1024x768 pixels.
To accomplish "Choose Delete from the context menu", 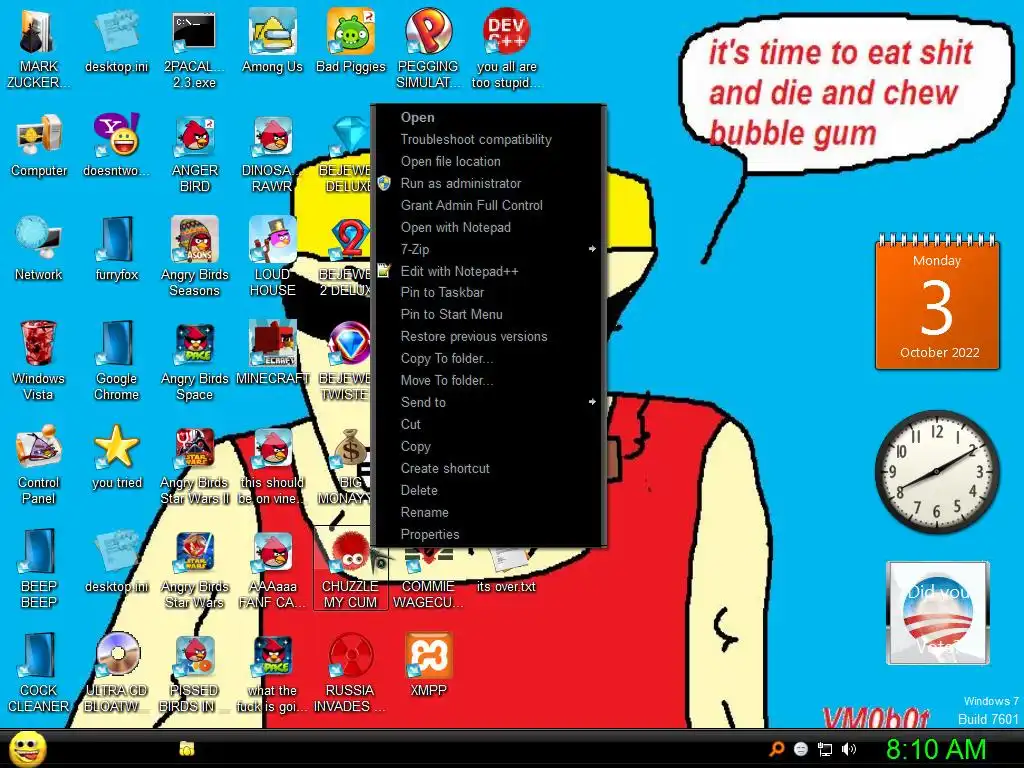I will tap(488, 490).
